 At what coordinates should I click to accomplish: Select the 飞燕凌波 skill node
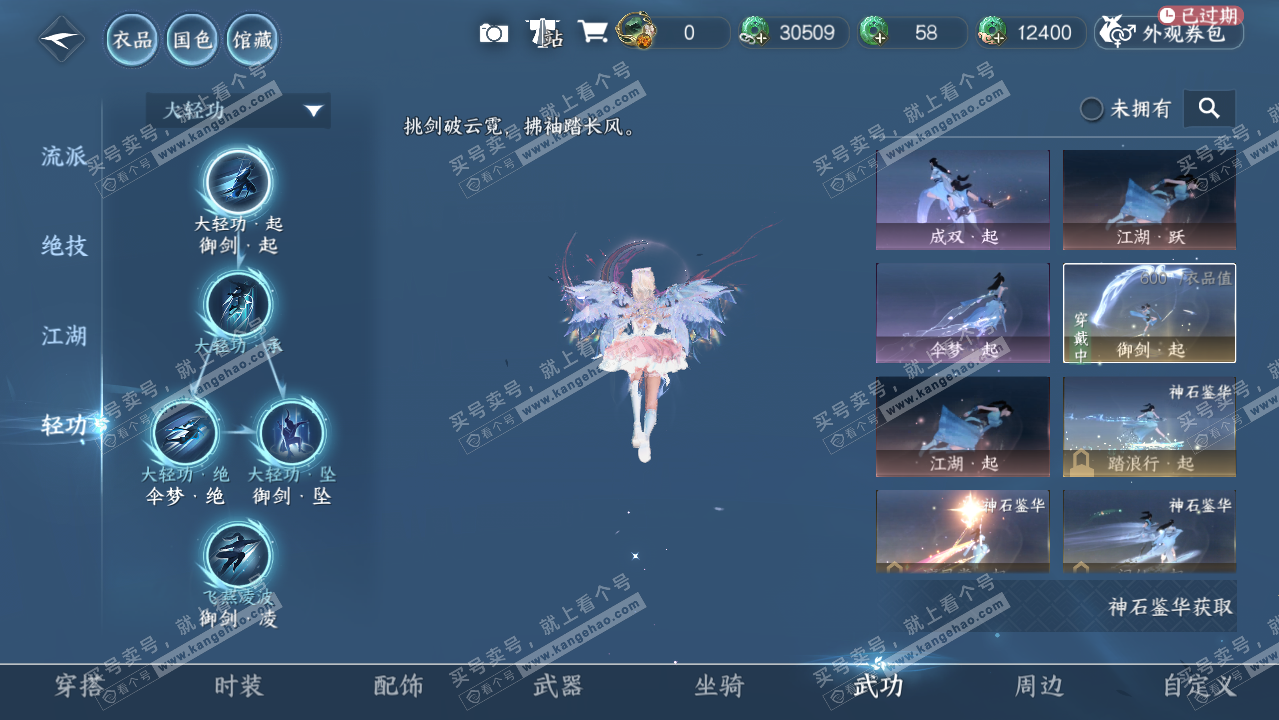[239, 555]
